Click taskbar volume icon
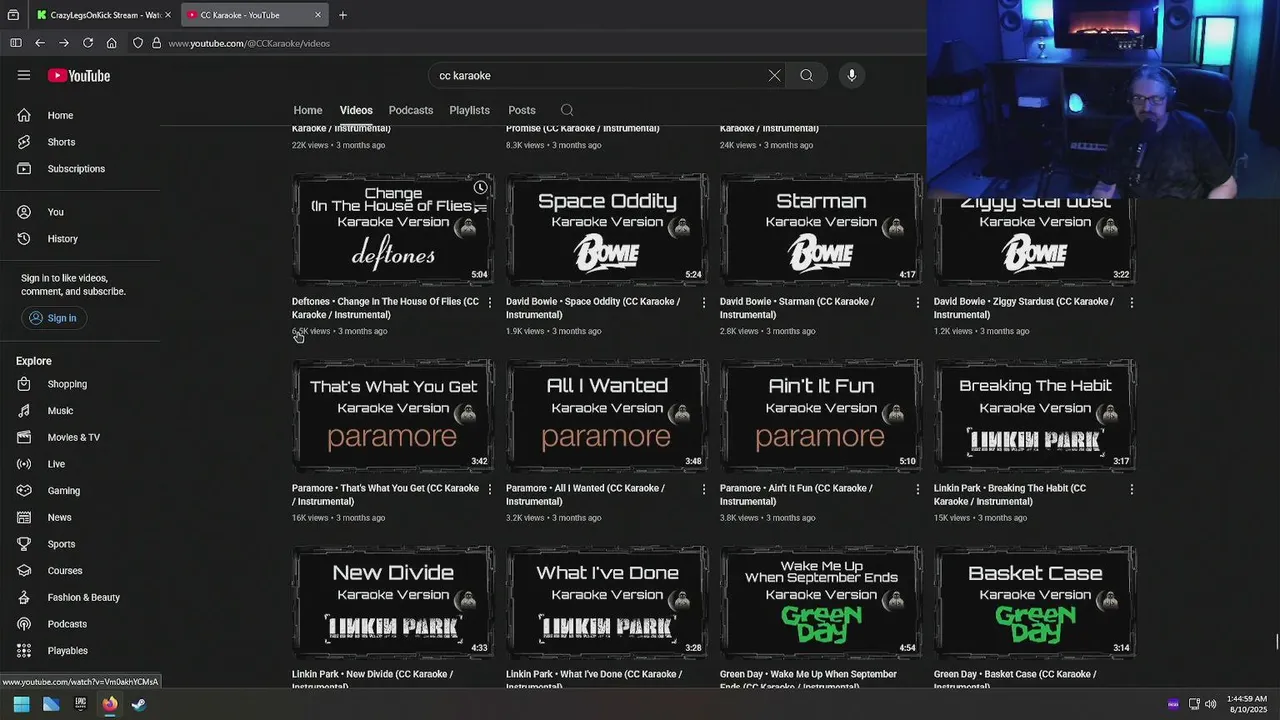 coord(1211,704)
